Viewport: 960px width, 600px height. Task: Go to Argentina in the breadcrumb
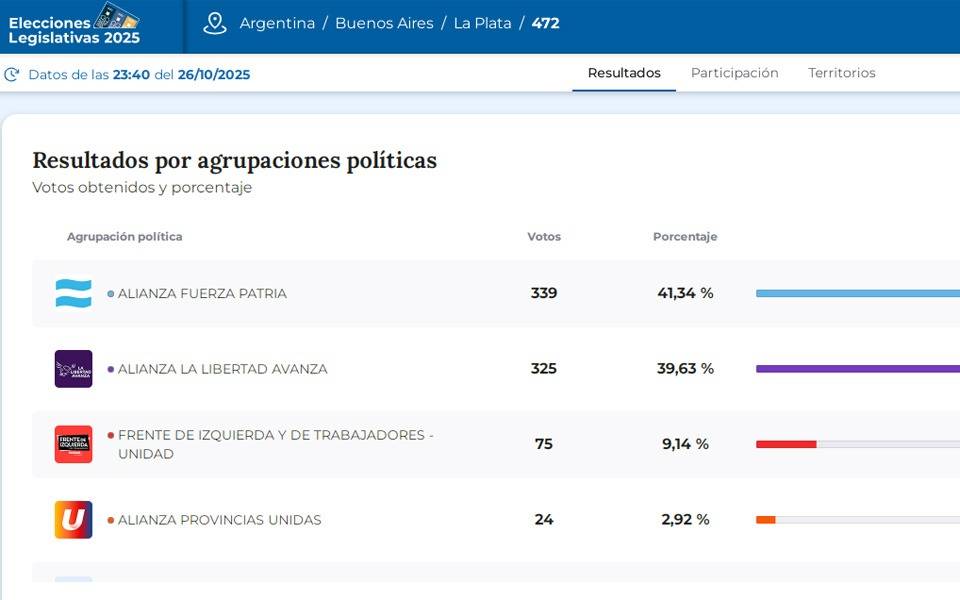coord(277,23)
